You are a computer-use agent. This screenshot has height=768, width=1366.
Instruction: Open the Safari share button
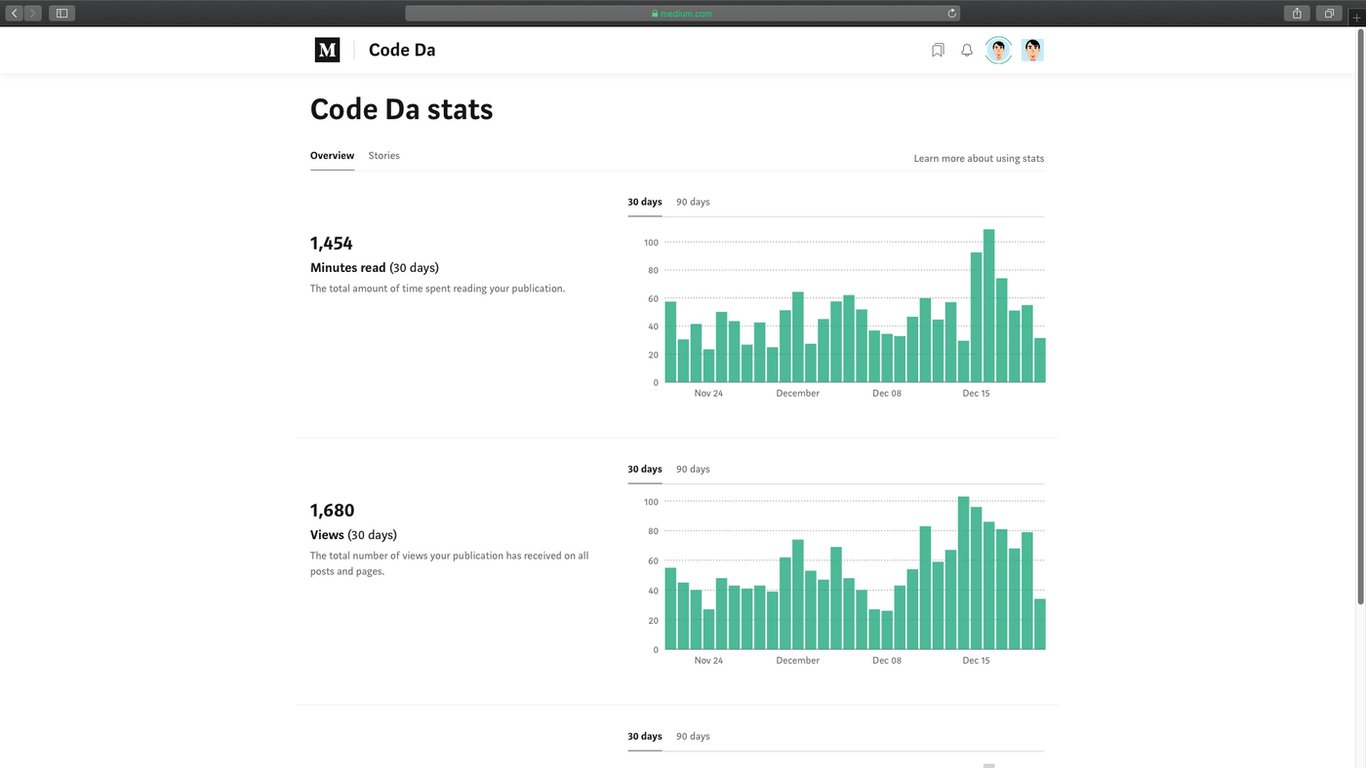coord(1297,13)
